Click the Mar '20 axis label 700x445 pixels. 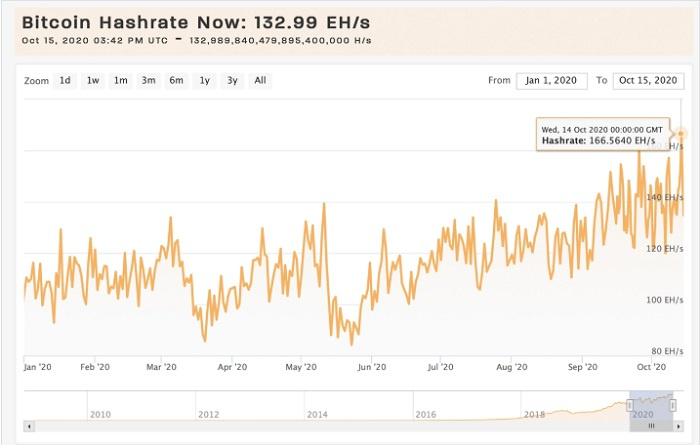coord(162,367)
